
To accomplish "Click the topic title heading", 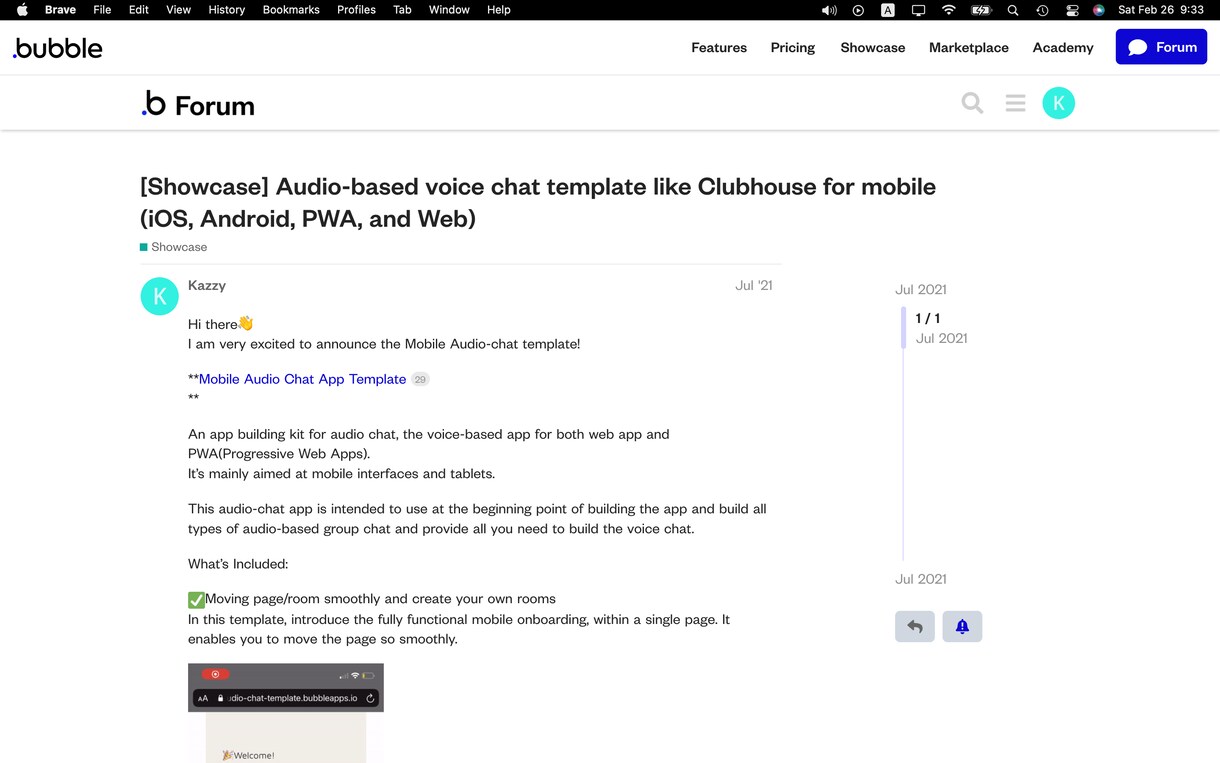I will pos(538,203).
